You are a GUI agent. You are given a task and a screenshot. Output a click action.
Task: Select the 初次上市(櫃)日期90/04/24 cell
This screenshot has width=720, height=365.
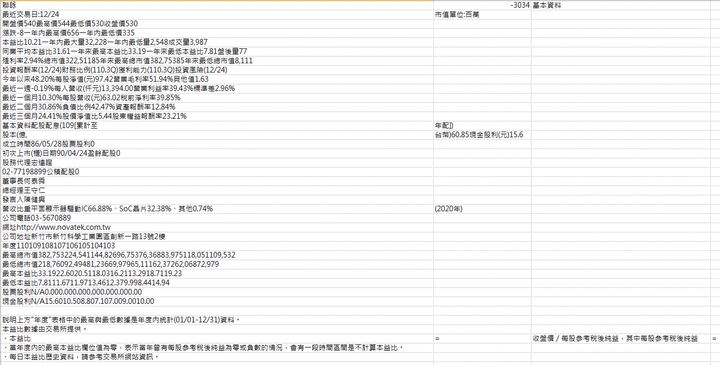(217, 153)
